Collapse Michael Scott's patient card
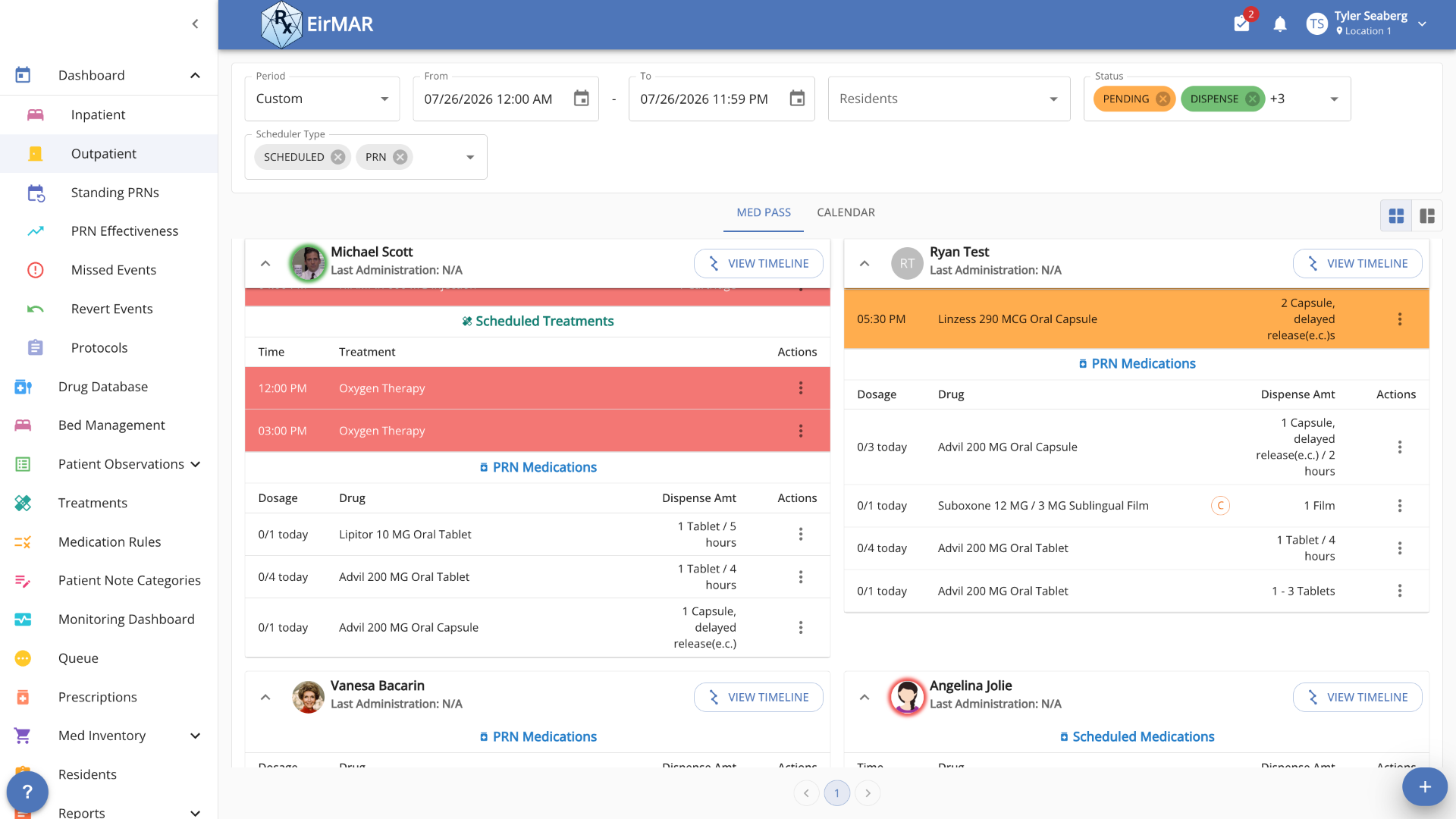The width and height of the screenshot is (1456, 819). tap(265, 264)
